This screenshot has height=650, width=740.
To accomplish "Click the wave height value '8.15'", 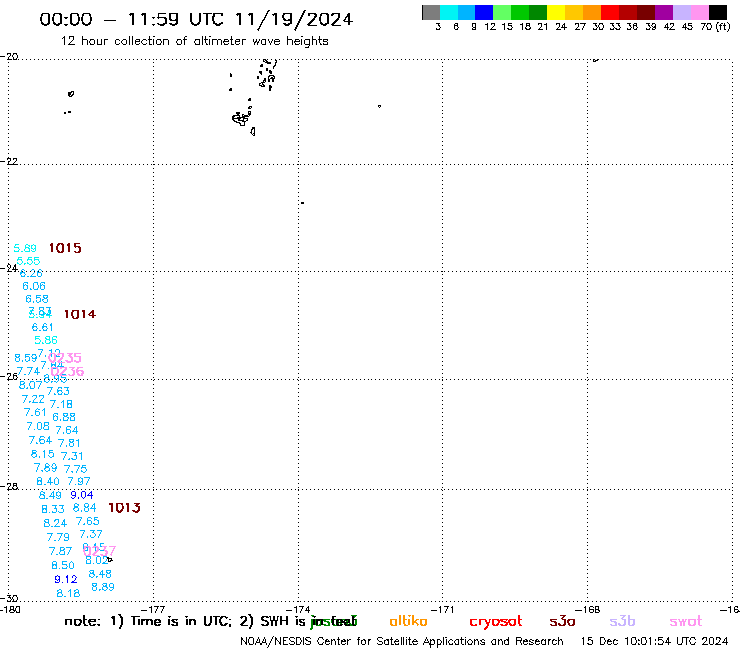I will click(43, 454).
